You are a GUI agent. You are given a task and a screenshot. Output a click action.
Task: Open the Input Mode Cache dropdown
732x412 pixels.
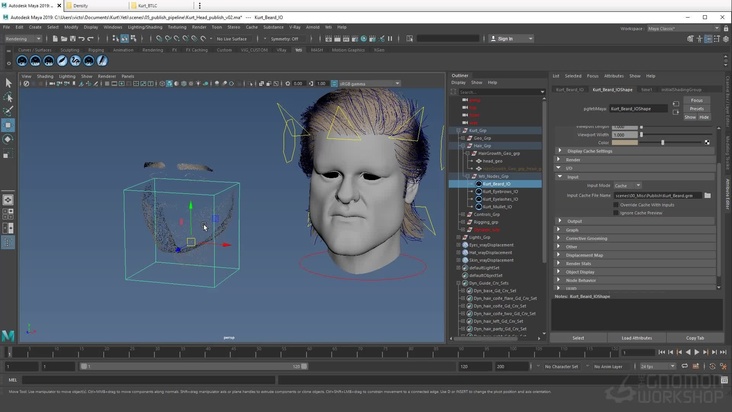coord(627,185)
